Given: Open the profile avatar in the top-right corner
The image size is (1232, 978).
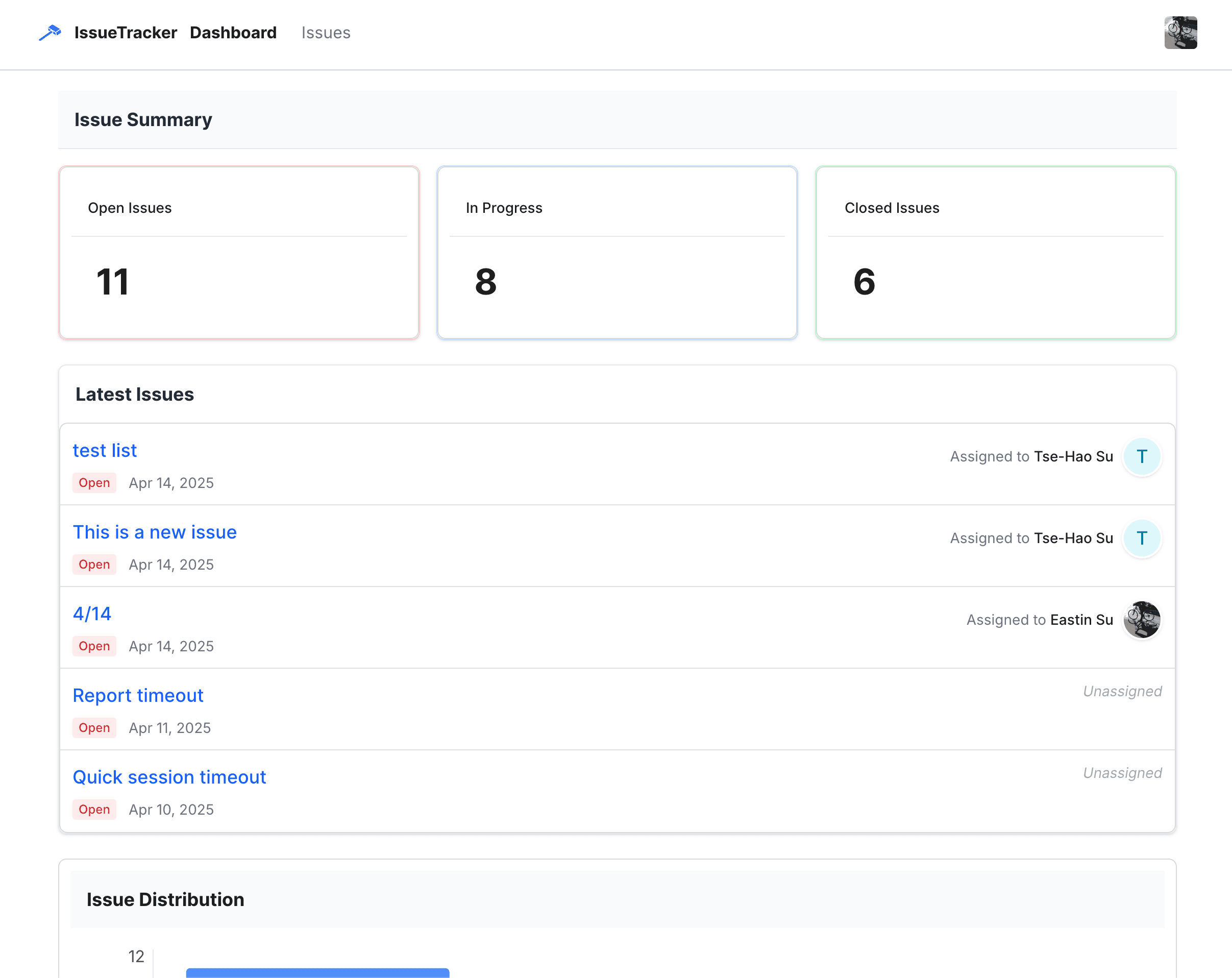Looking at the screenshot, I should (1180, 33).
